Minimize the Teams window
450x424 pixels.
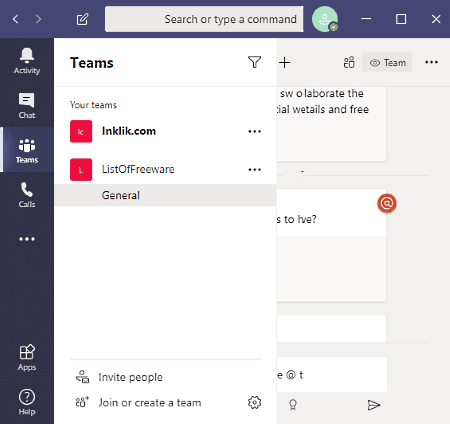(366, 19)
